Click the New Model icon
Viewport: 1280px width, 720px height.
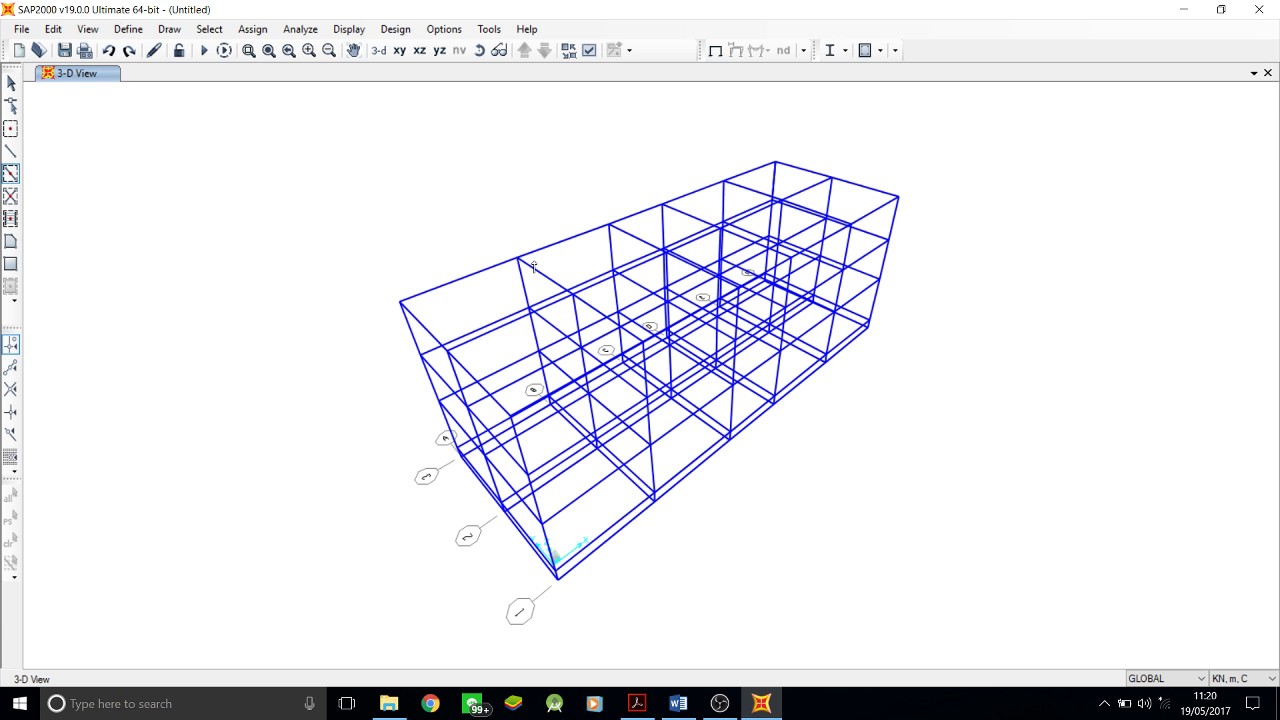pyautogui.click(x=19, y=50)
